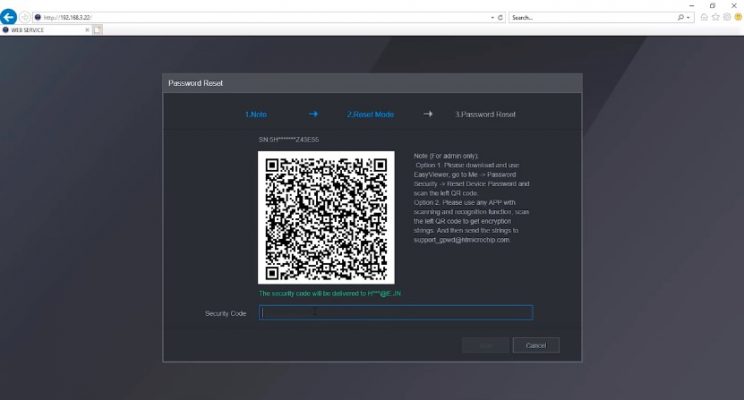744x400 pixels.
Task: Click the browser Back arrow button
Action: click(x=10, y=17)
